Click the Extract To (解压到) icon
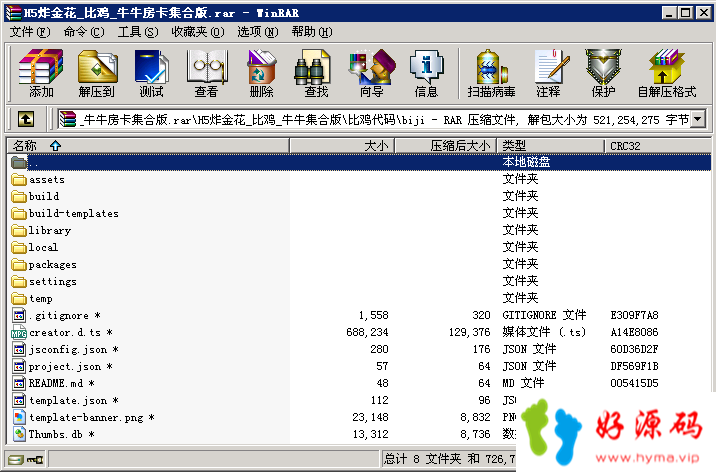 97,73
